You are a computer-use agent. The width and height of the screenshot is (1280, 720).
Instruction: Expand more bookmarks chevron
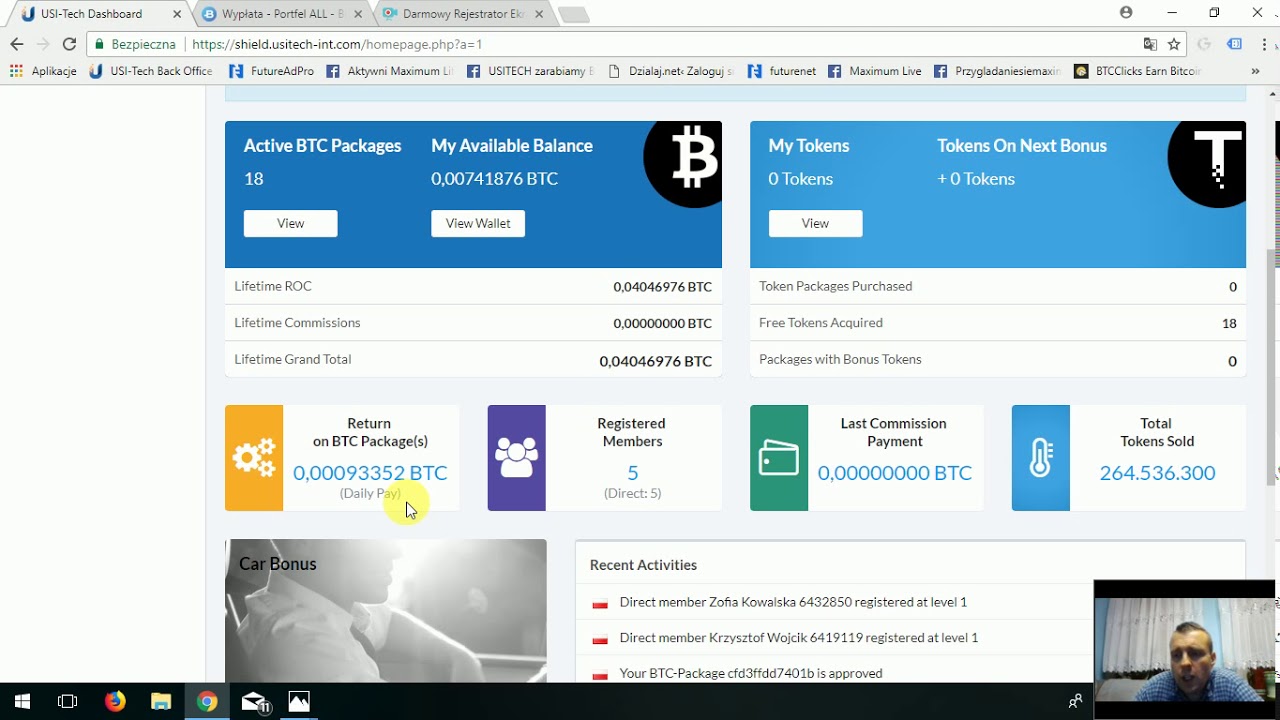[x=1255, y=71]
